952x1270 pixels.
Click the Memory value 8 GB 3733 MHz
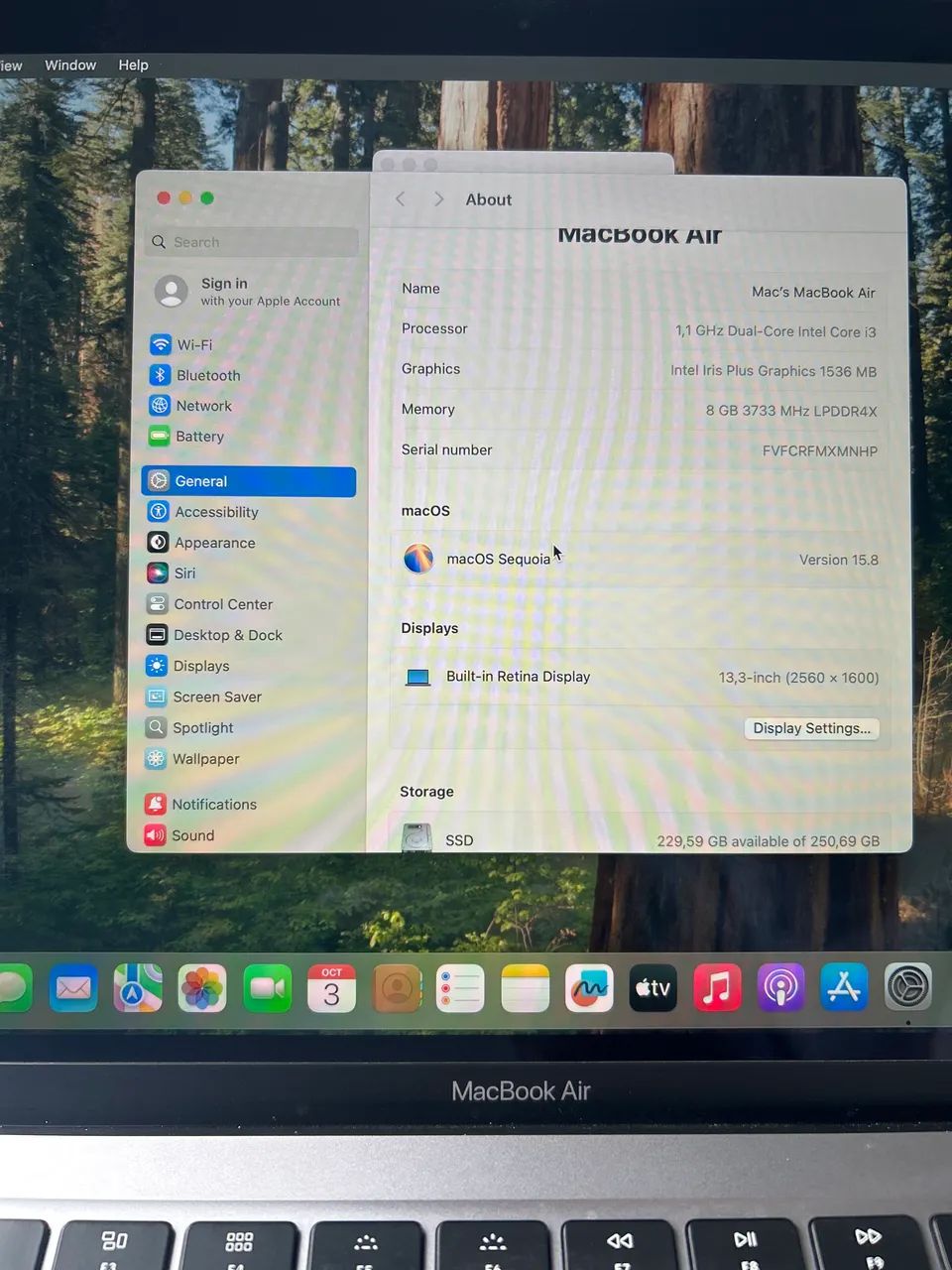(x=791, y=412)
